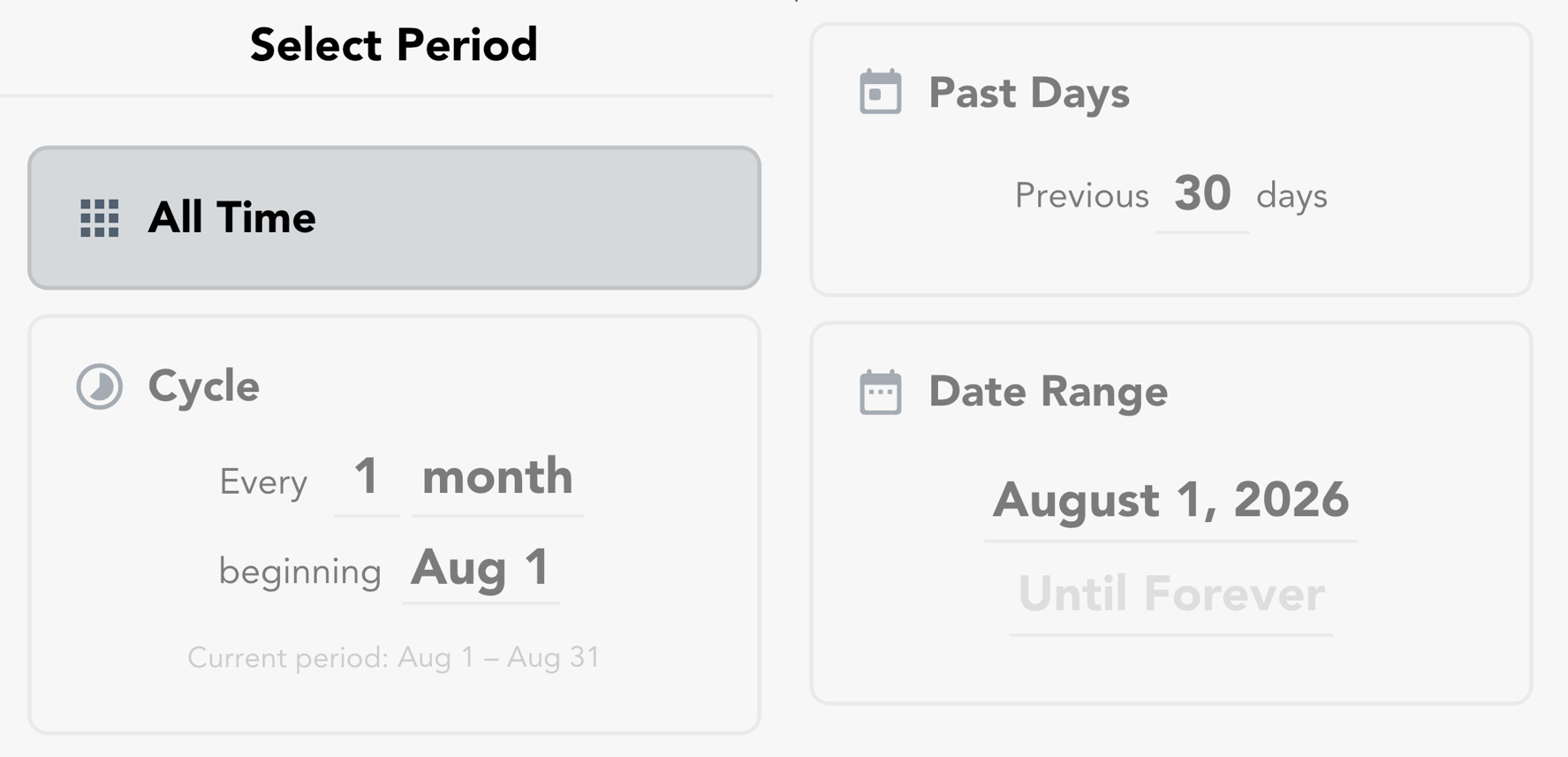Click the Date Range heading text
The image size is (1568, 757).
pos(1049,391)
